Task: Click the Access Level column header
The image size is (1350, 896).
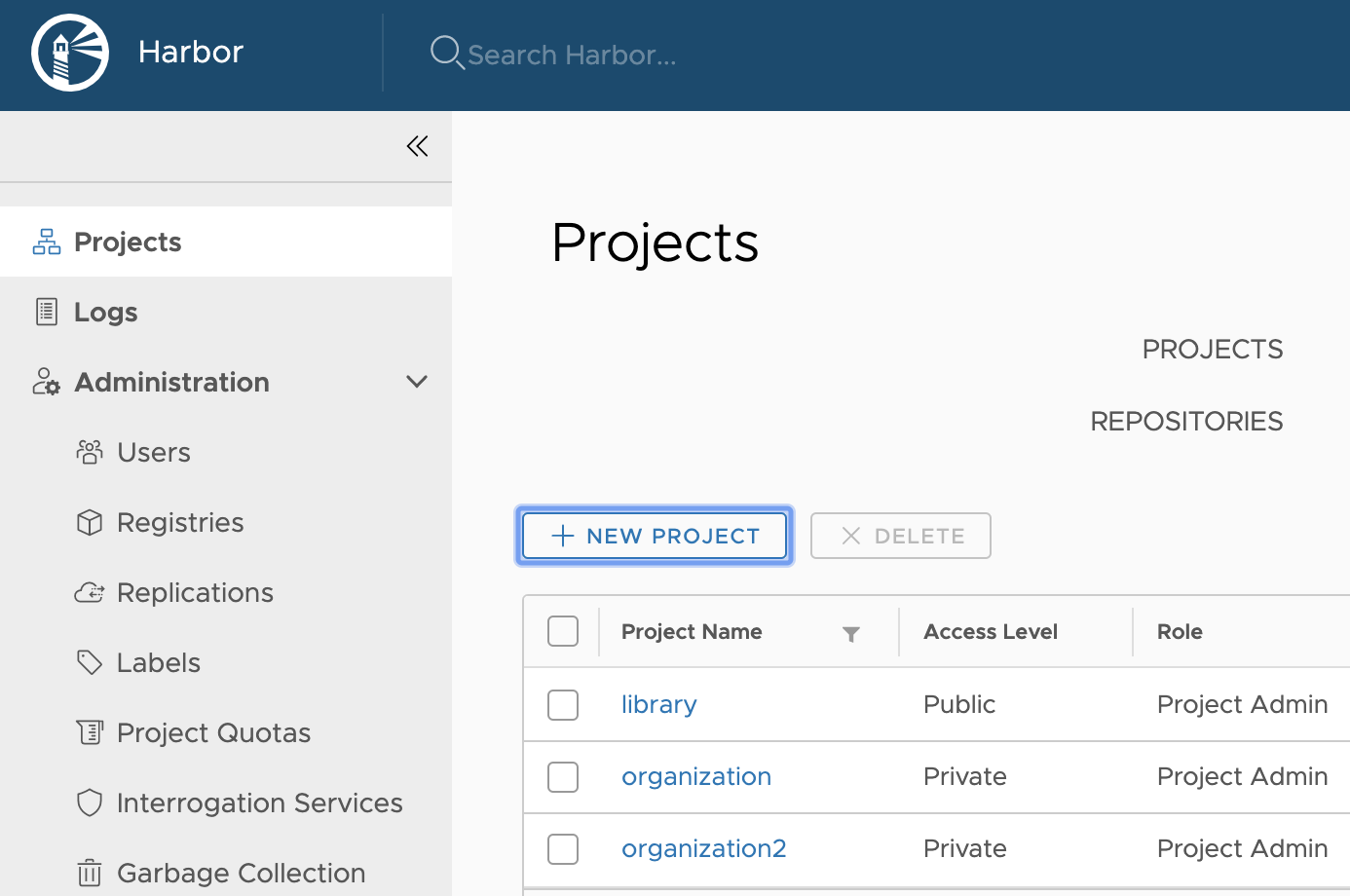Action: coord(991,631)
